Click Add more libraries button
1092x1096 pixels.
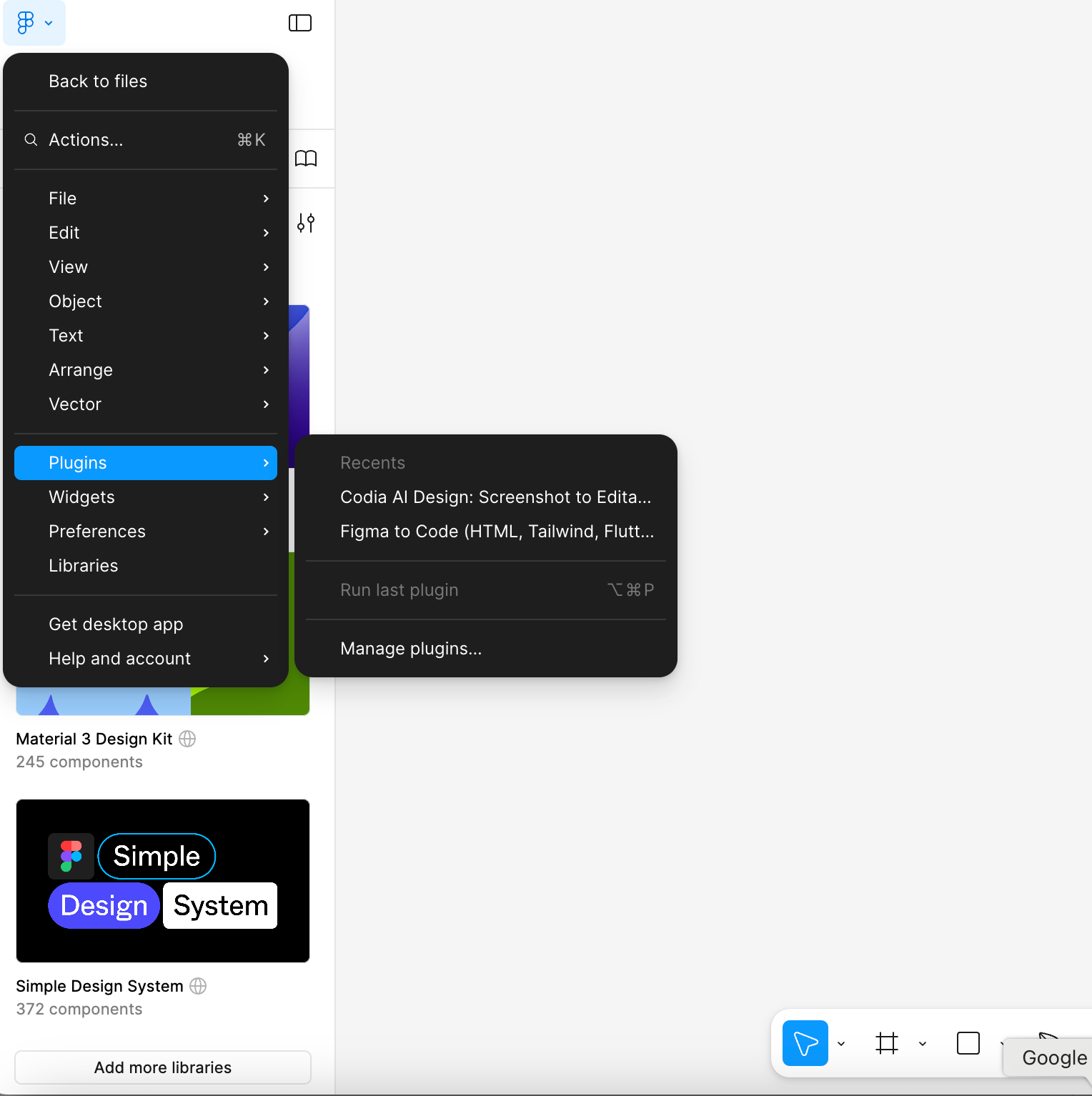[163, 1067]
